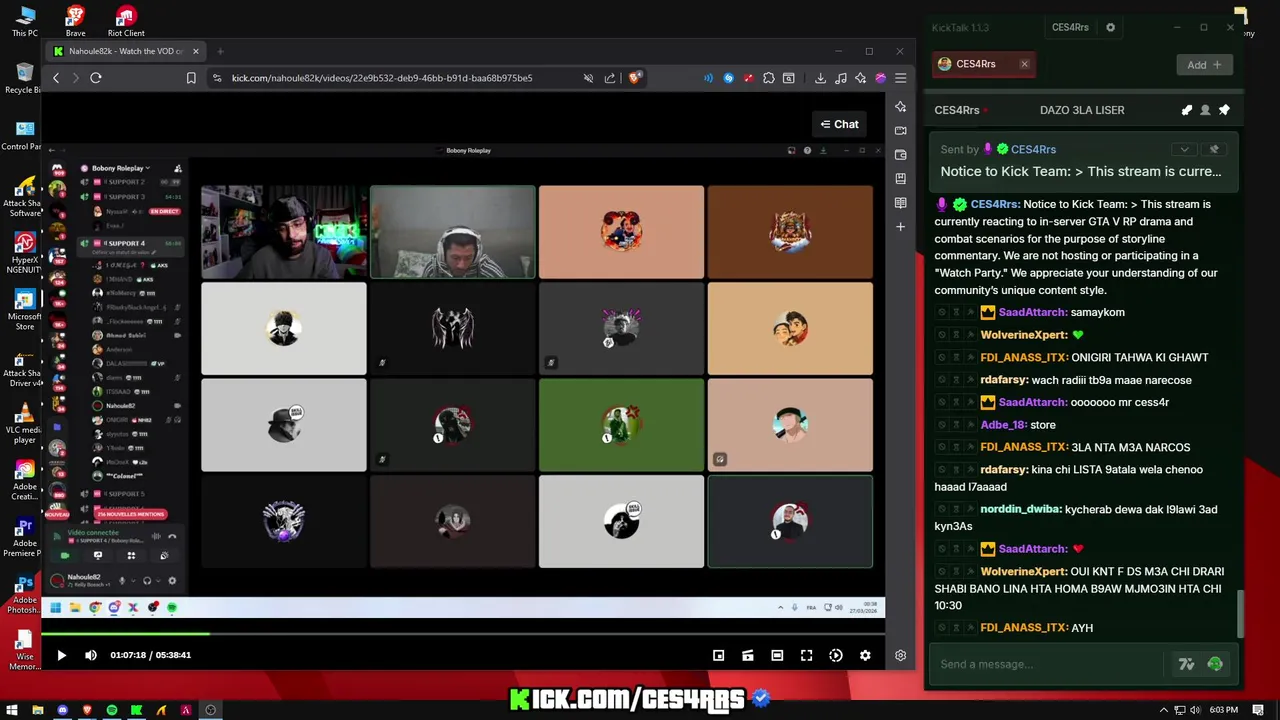This screenshot has width=1280, height=720.
Task: Open Discord from the taskbar
Action: [x=62, y=710]
